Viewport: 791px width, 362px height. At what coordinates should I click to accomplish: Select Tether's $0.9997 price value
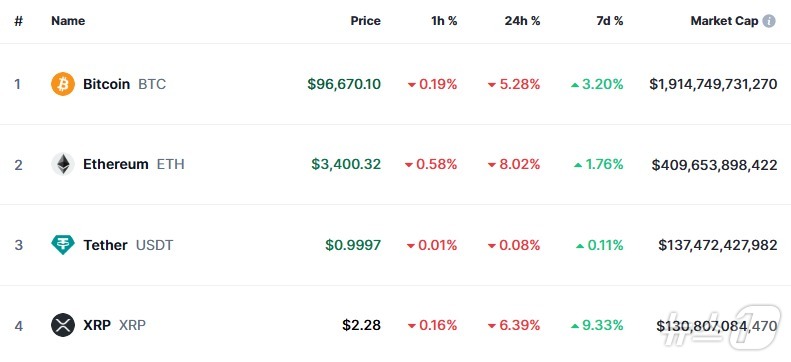pyautogui.click(x=353, y=245)
